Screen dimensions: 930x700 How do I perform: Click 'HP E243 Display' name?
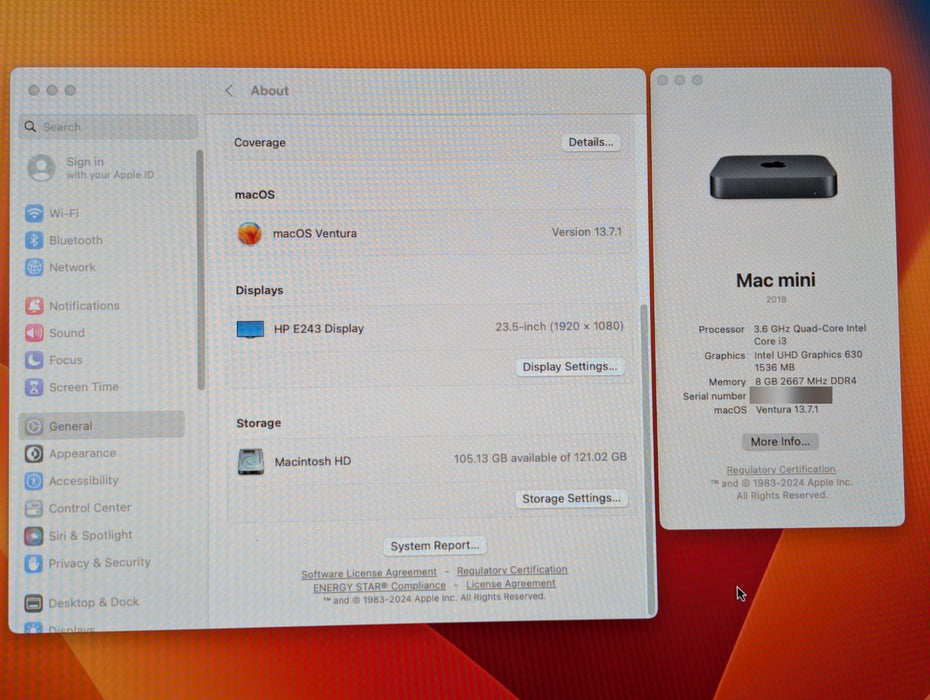[319, 329]
